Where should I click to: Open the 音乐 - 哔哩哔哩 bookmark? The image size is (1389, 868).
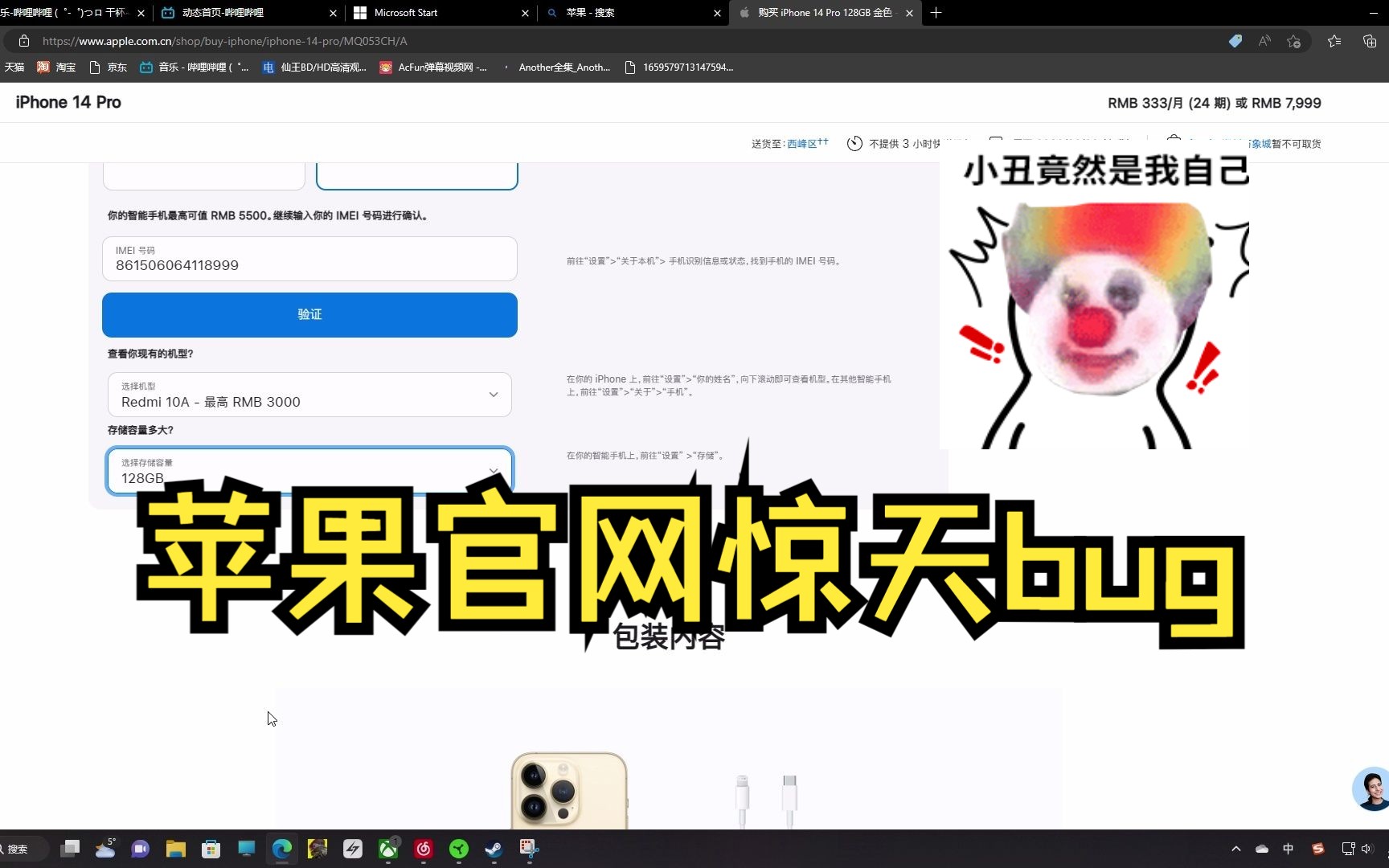click(x=195, y=68)
